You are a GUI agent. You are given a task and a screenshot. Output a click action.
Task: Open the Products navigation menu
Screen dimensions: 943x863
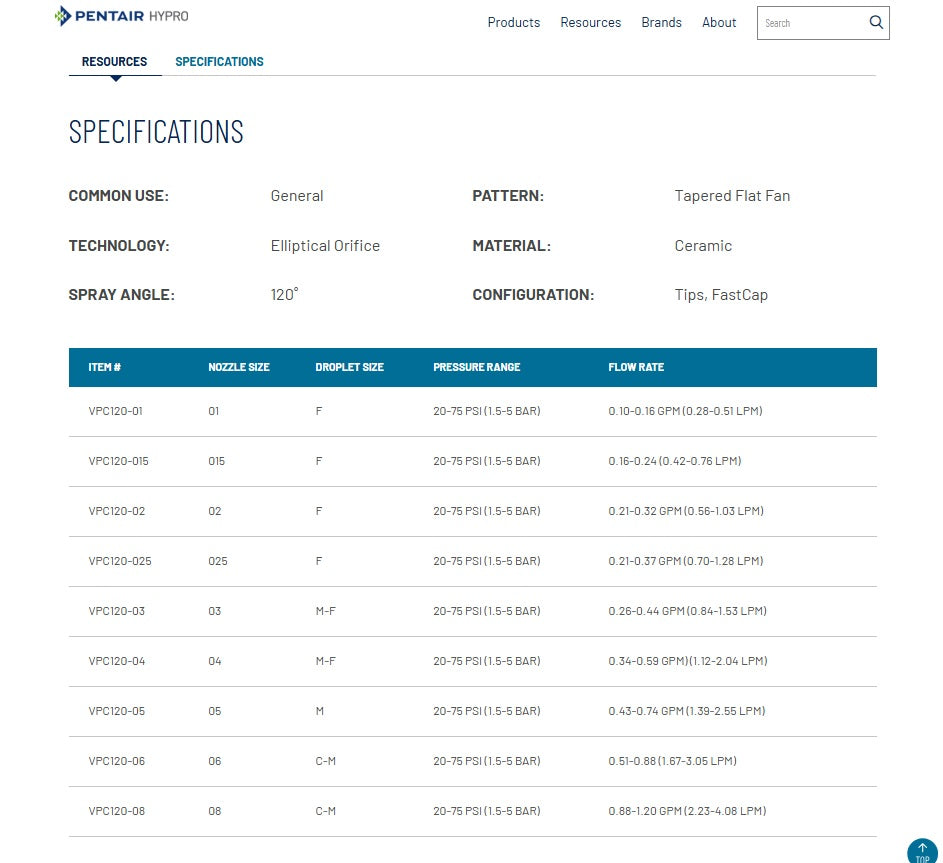(513, 22)
